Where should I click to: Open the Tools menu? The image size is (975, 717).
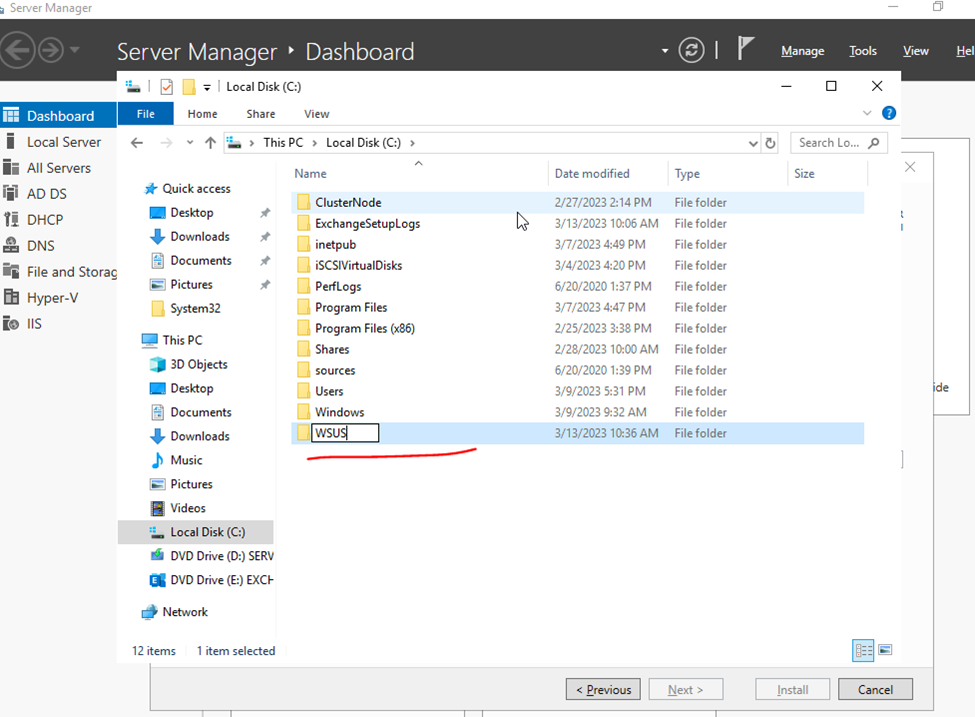point(862,51)
